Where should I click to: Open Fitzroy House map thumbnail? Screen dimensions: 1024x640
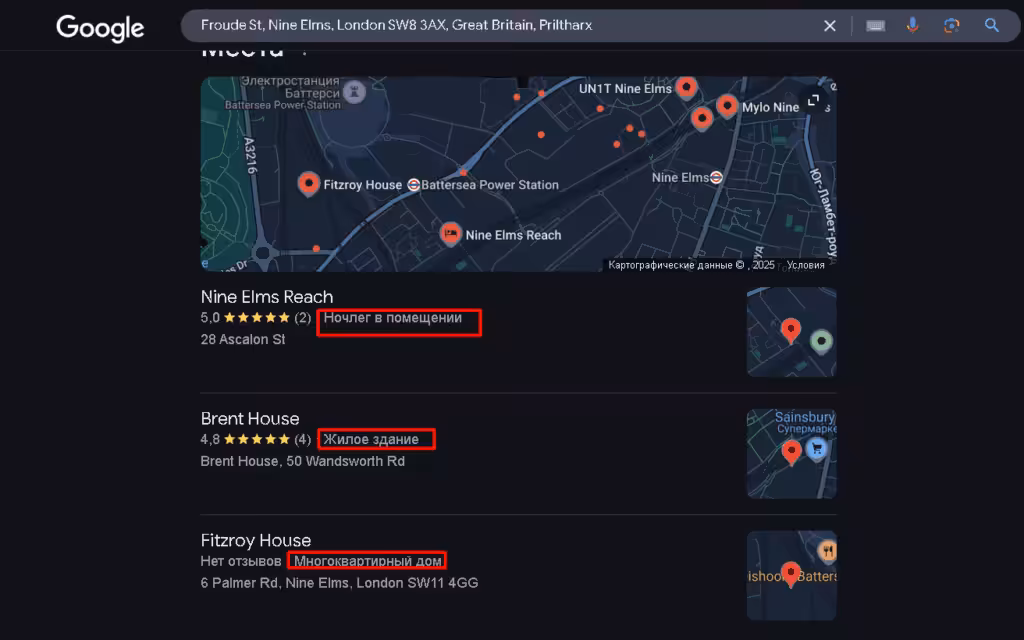tap(792, 575)
